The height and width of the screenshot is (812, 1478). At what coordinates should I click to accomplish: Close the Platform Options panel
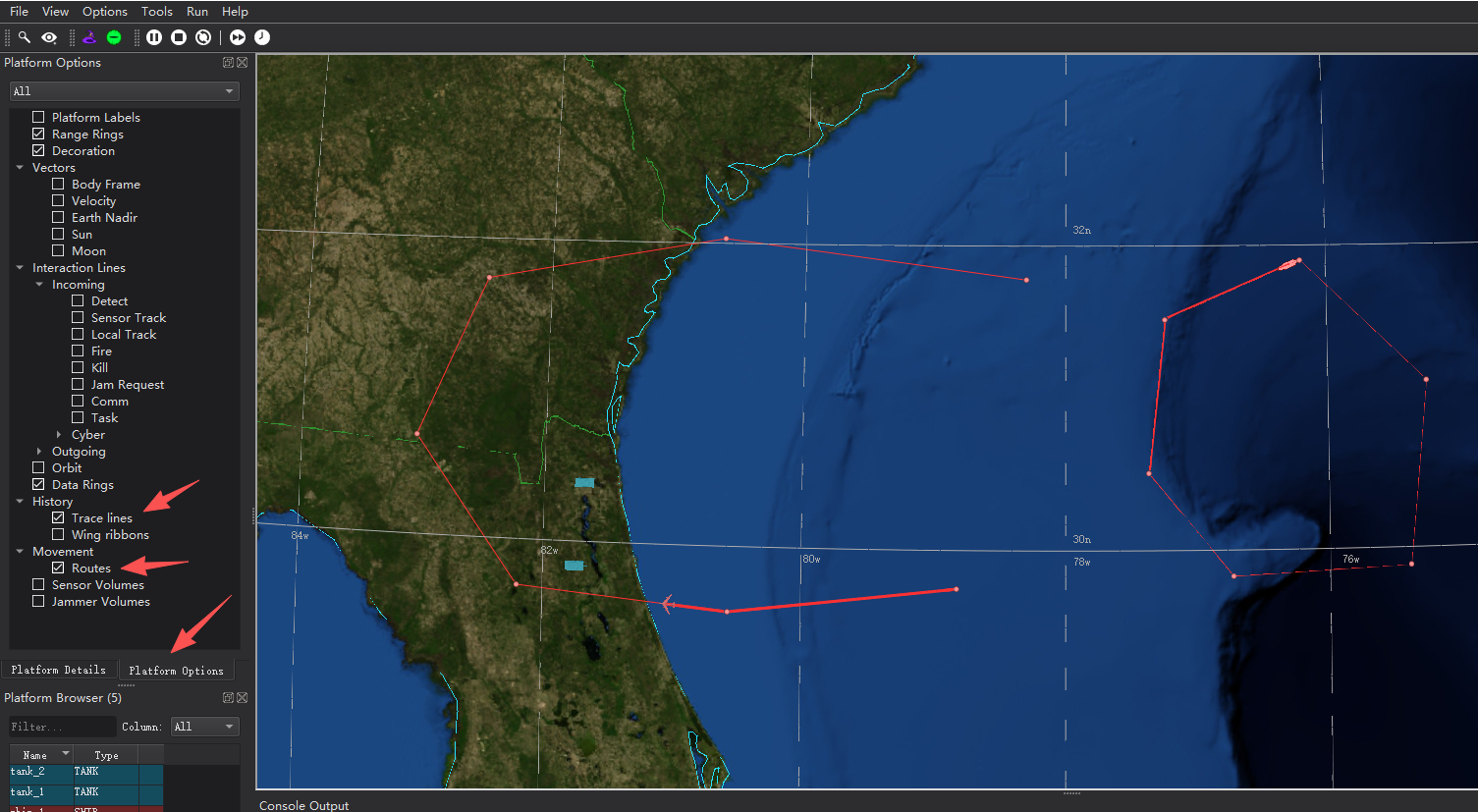pos(242,63)
